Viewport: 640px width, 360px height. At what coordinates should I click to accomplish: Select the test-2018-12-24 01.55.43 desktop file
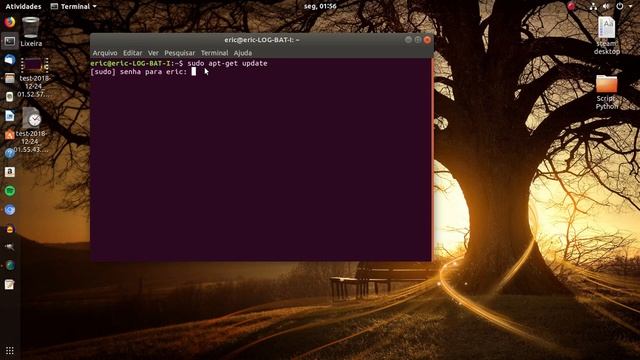coord(31,130)
